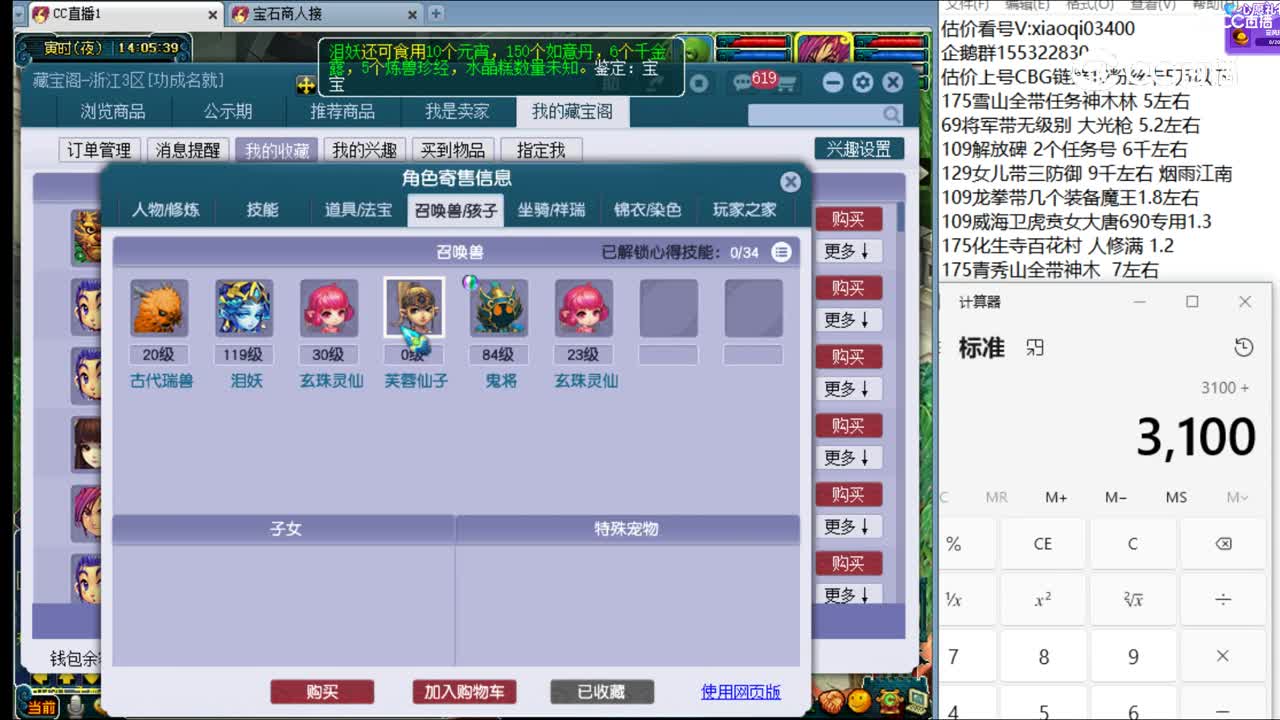This screenshot has height=720, width=1280.
Task: Open the 使用网页版 link
Action: pos(739,691)
